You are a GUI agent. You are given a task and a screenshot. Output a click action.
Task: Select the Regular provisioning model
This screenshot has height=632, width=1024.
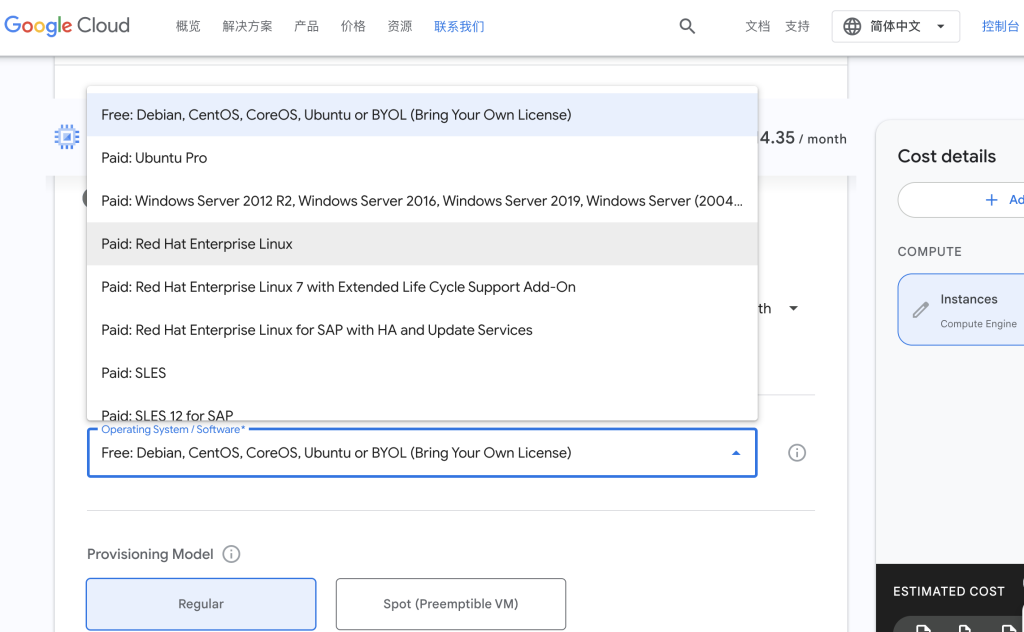pyautogui.click(x=201, y=604)
